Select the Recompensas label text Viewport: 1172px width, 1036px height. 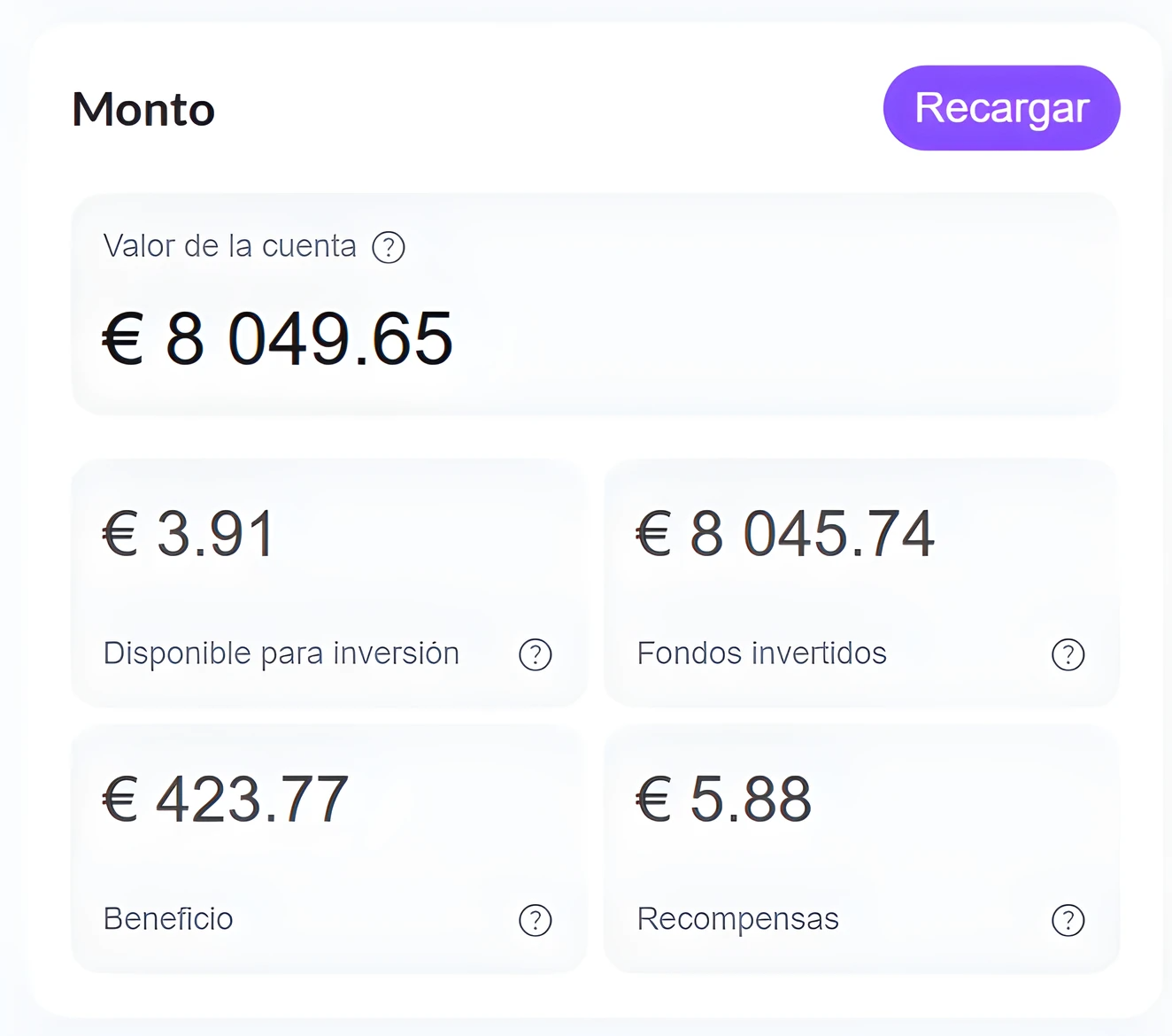point(737,919)
